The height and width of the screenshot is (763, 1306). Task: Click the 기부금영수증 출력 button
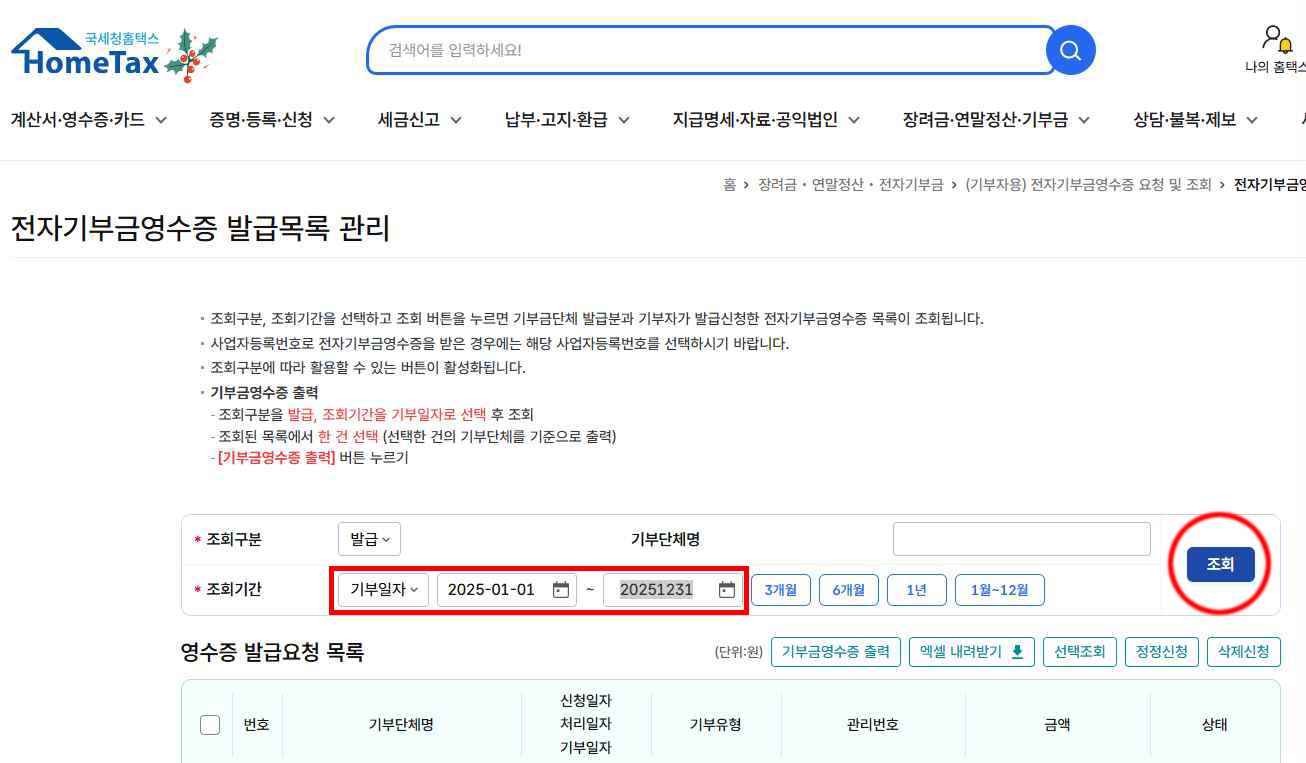coord(835,652)
